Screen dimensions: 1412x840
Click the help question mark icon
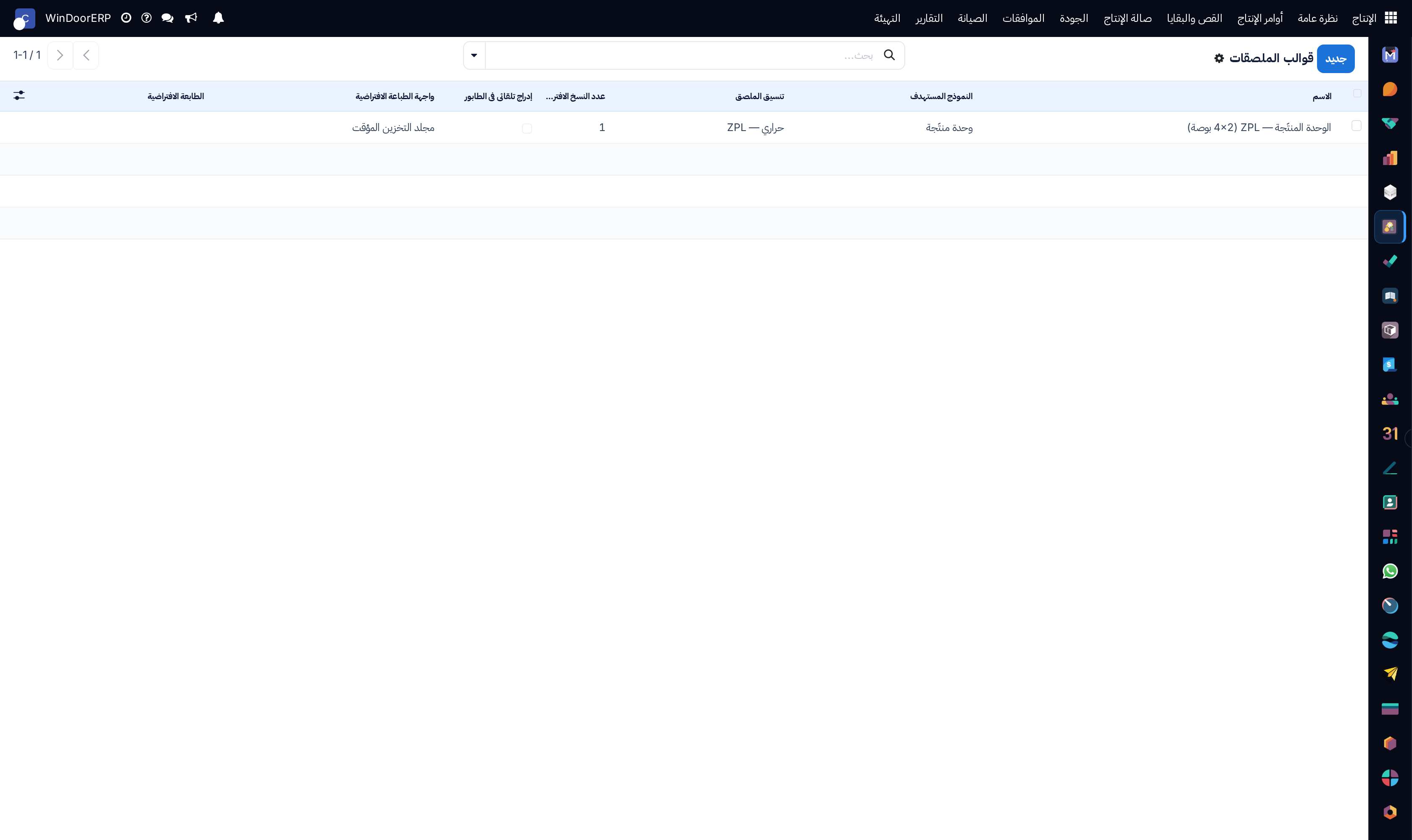click(146, 18)
